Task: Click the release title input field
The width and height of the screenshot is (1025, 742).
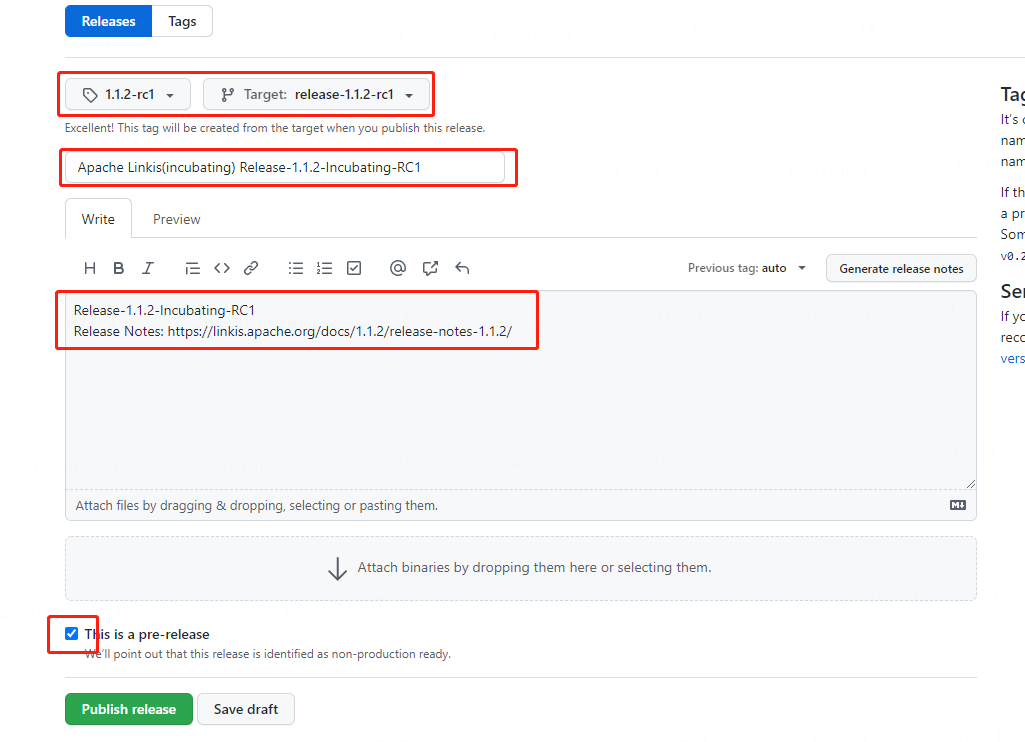Action: 284,167
